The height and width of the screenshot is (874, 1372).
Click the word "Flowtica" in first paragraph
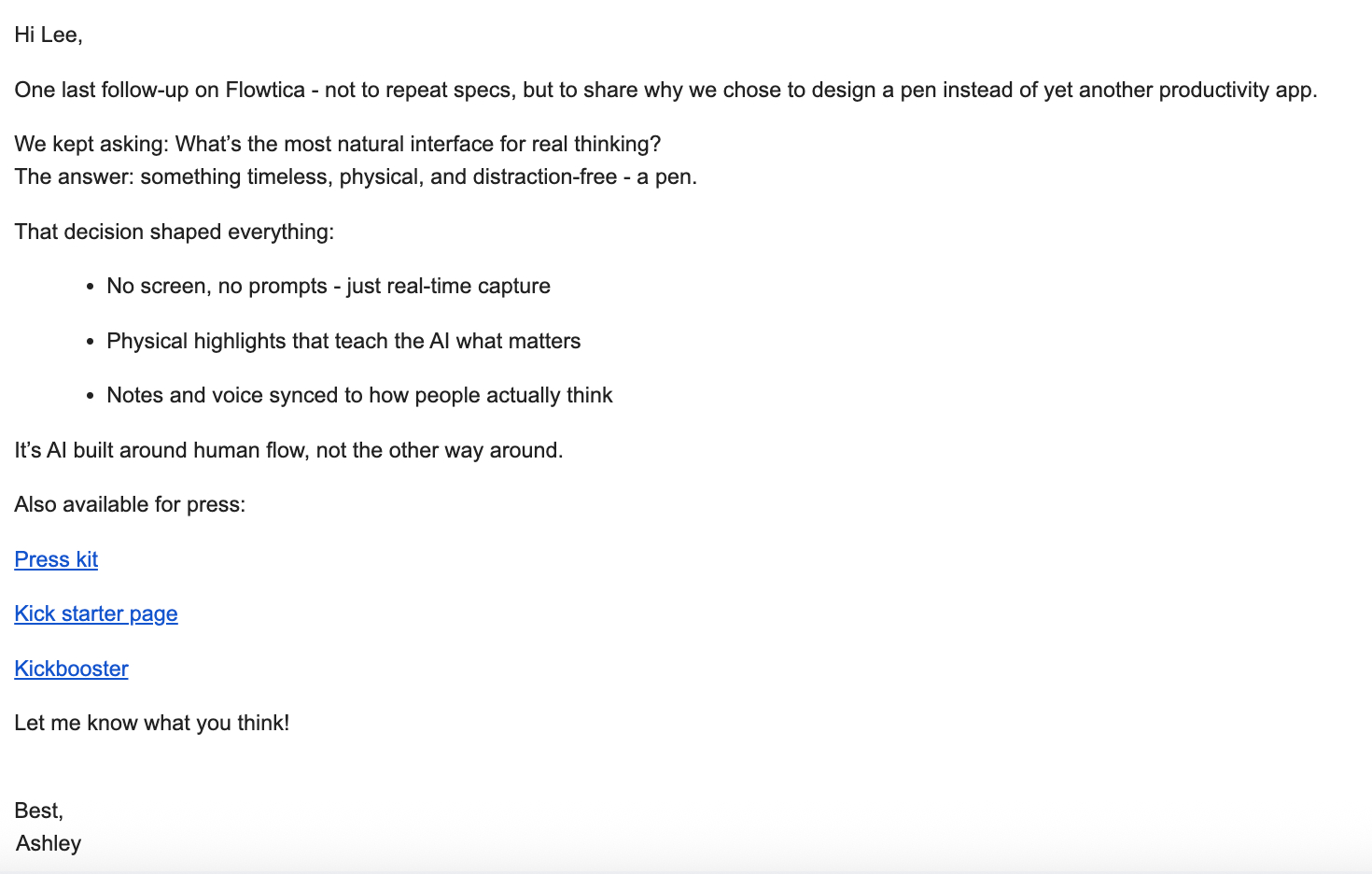[265, 90]
